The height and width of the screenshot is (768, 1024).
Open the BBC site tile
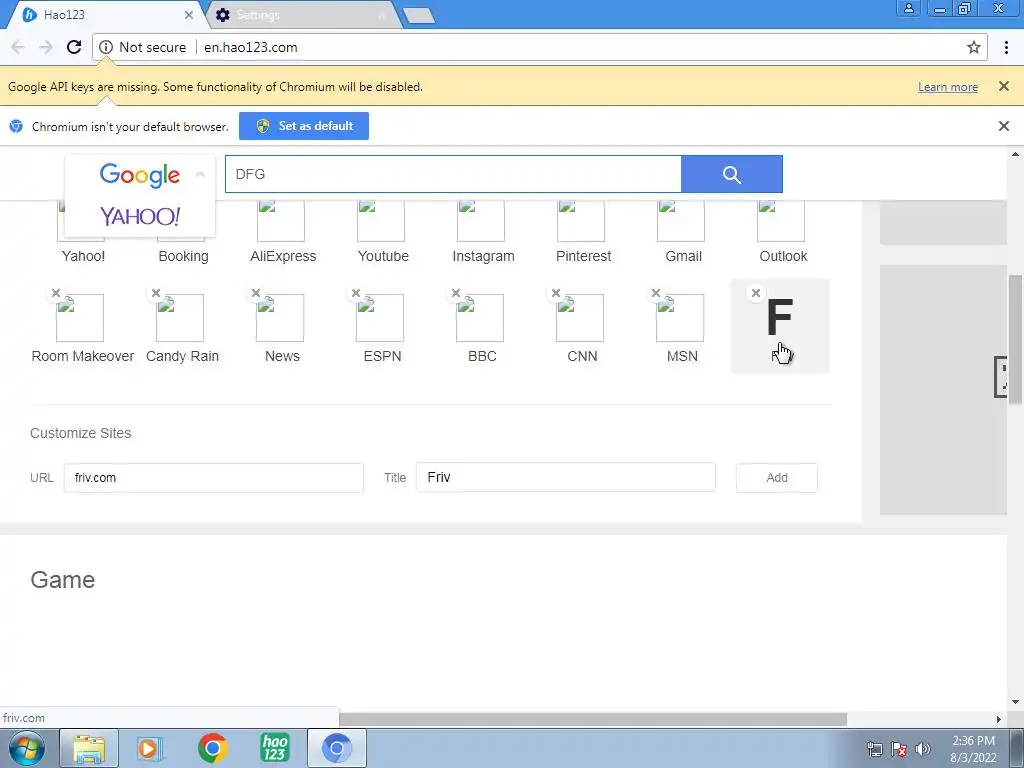[482, 328]
